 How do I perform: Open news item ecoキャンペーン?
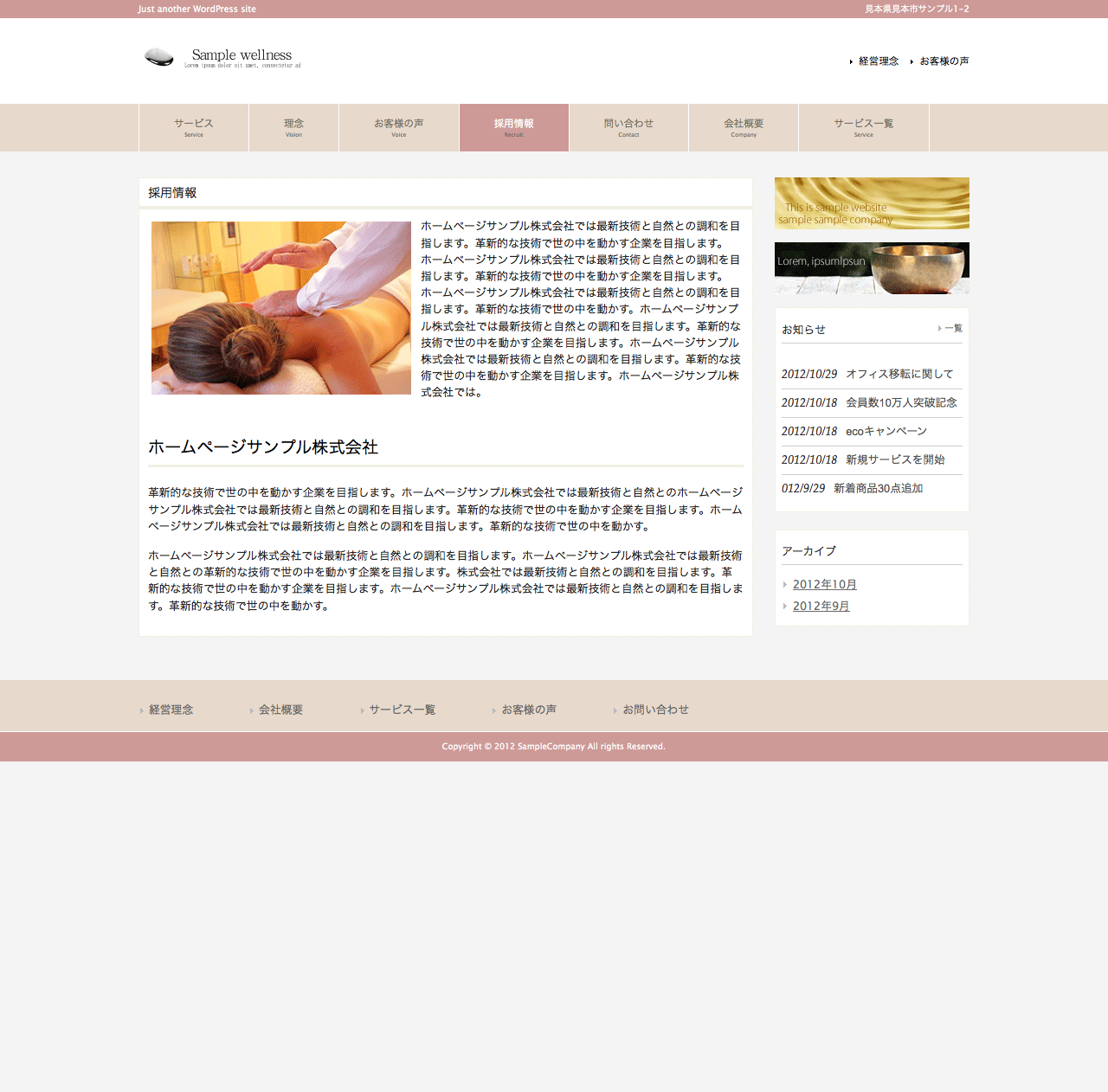click(886, 431)
